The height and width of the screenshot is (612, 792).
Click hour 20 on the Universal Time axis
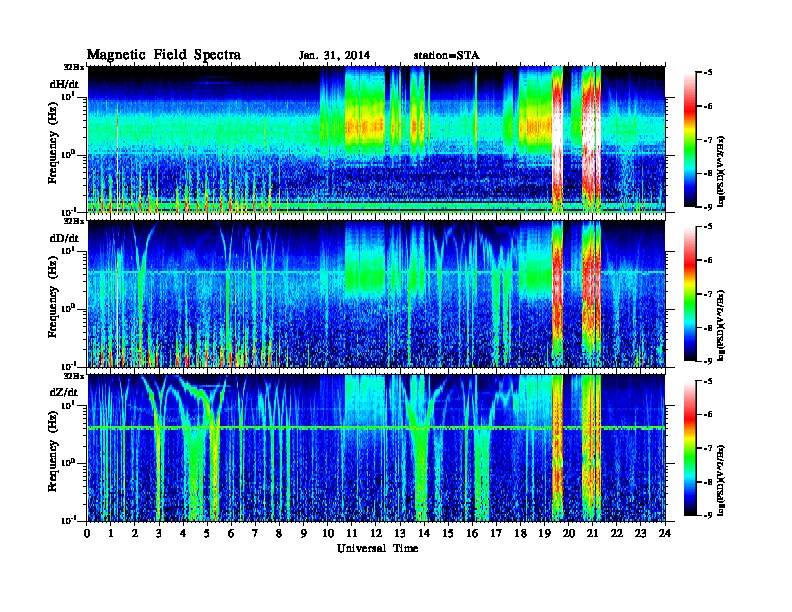coord(568,533)
